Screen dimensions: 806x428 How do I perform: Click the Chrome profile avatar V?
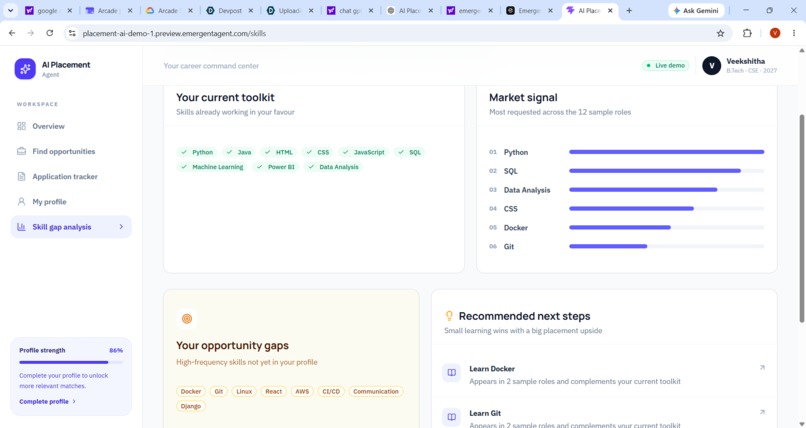775,33
